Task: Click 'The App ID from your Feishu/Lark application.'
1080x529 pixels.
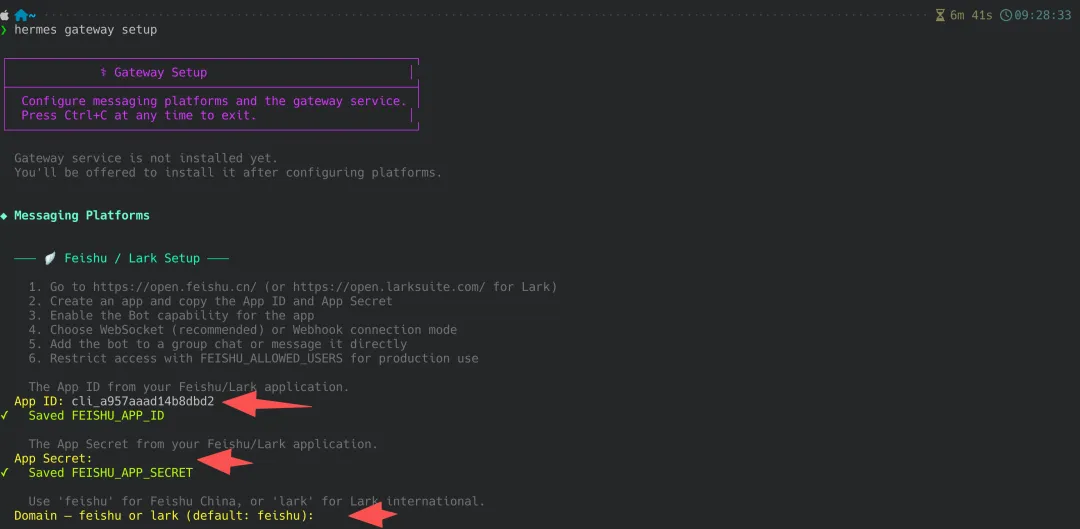Action: point(189,387)
